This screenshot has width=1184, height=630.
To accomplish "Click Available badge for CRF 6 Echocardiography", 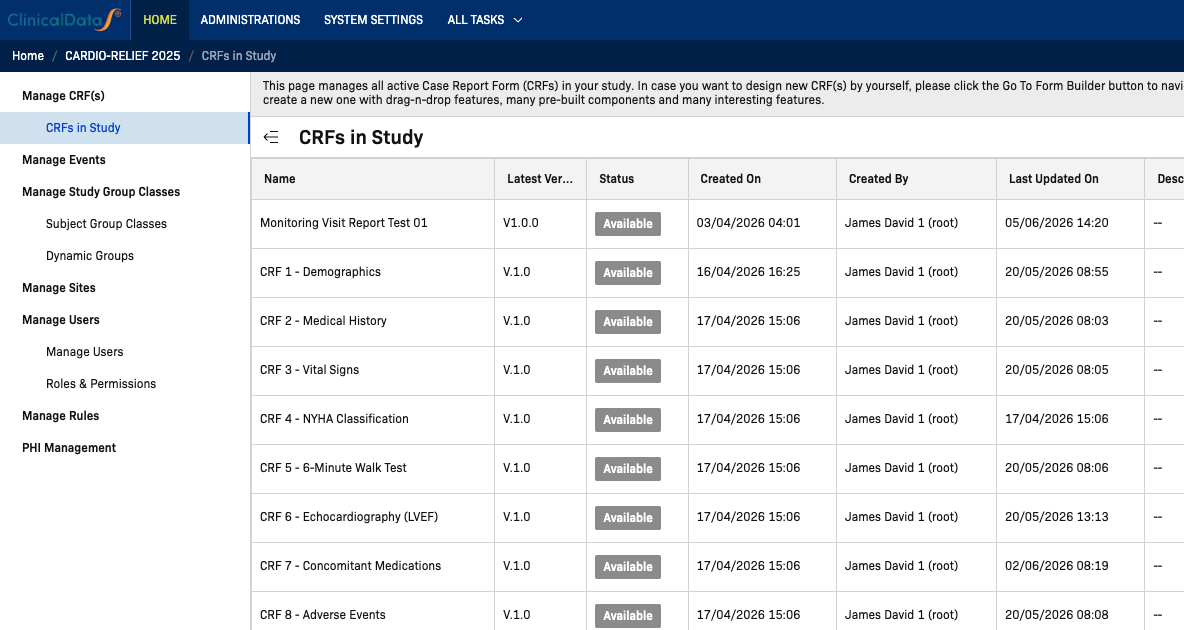I will coord(627,518).
